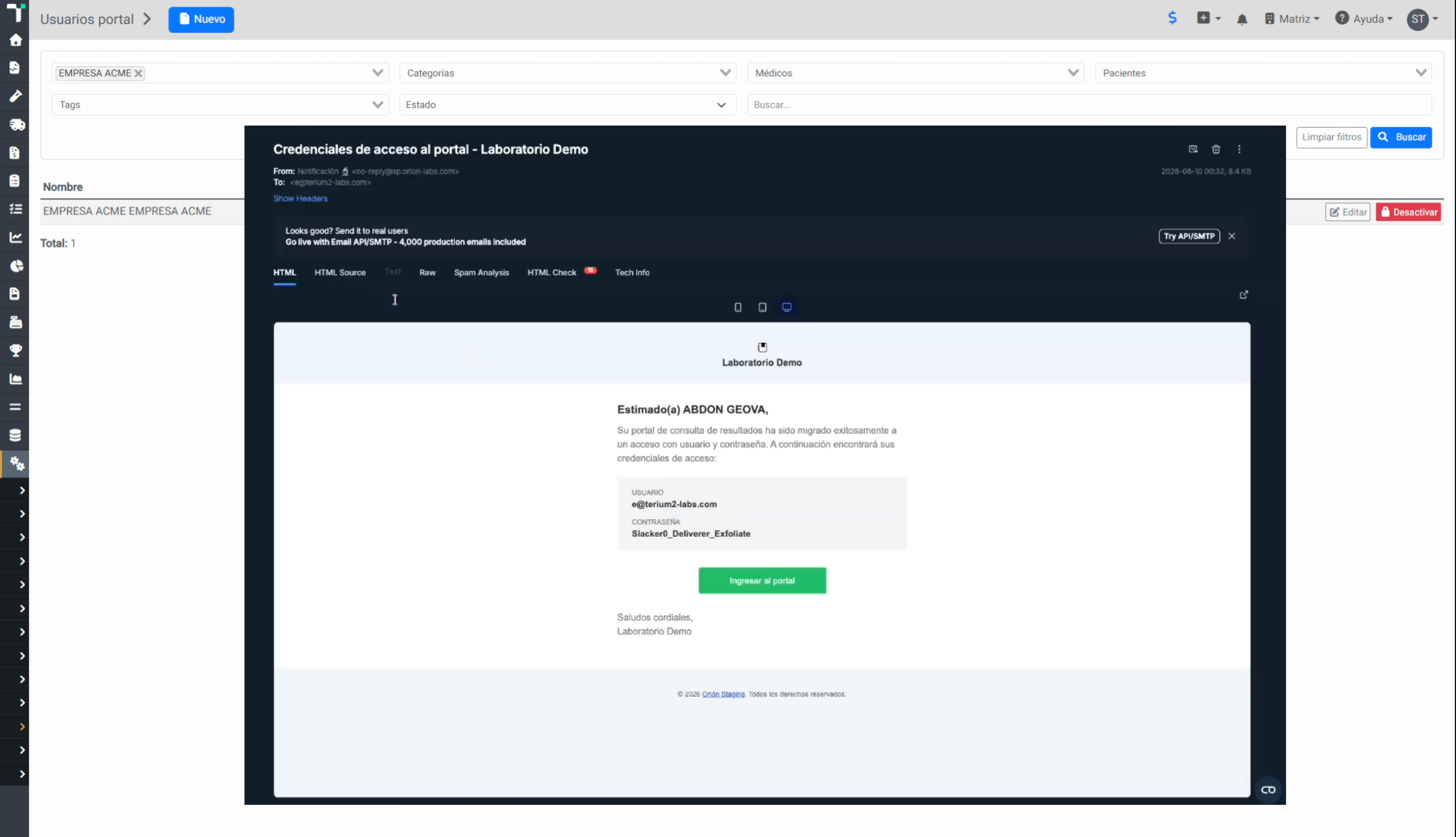Open the ST user avatar menu
The height and width of the screenshot is (837, 1456).
(1423, 19)
